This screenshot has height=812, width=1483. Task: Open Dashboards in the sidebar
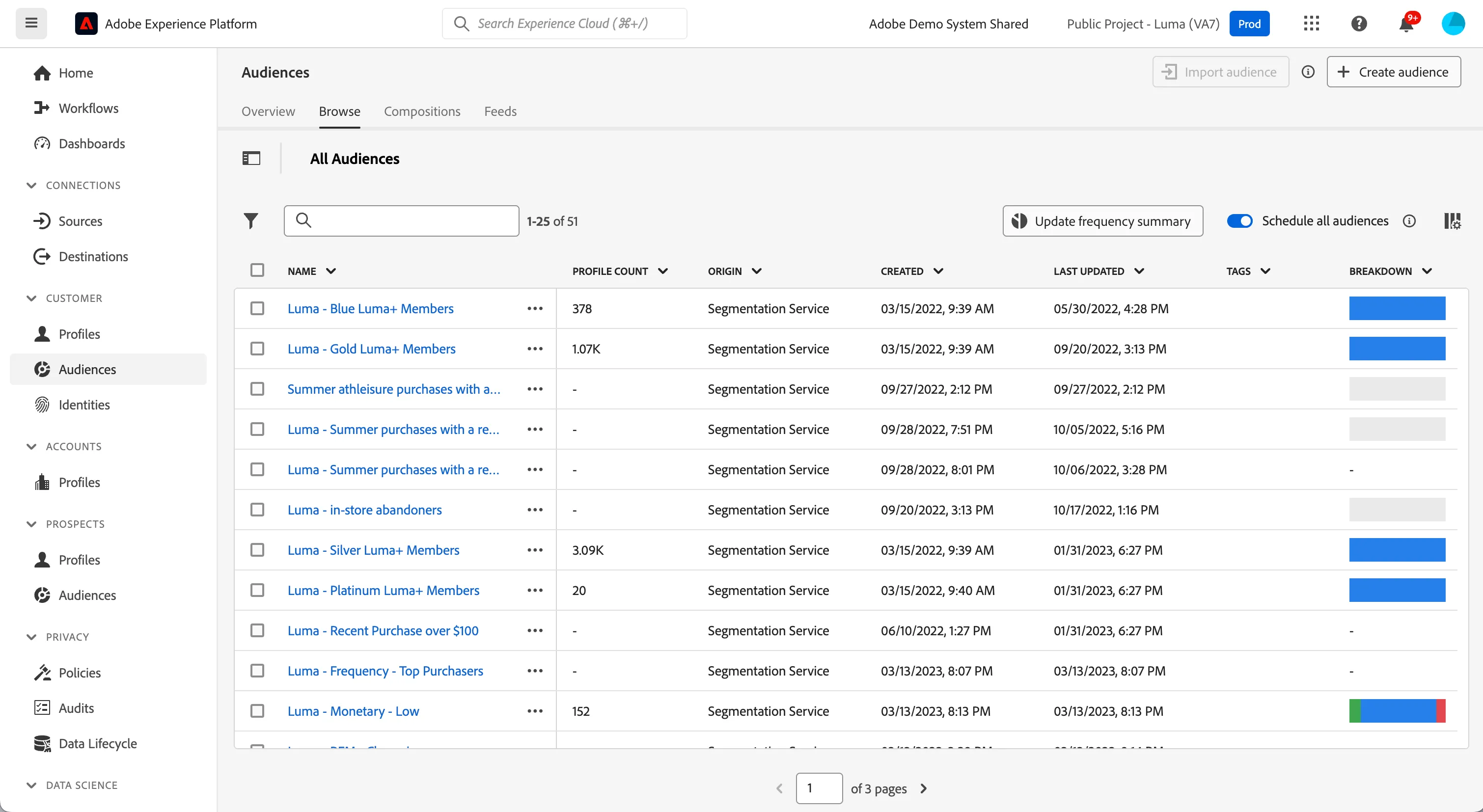91,143
